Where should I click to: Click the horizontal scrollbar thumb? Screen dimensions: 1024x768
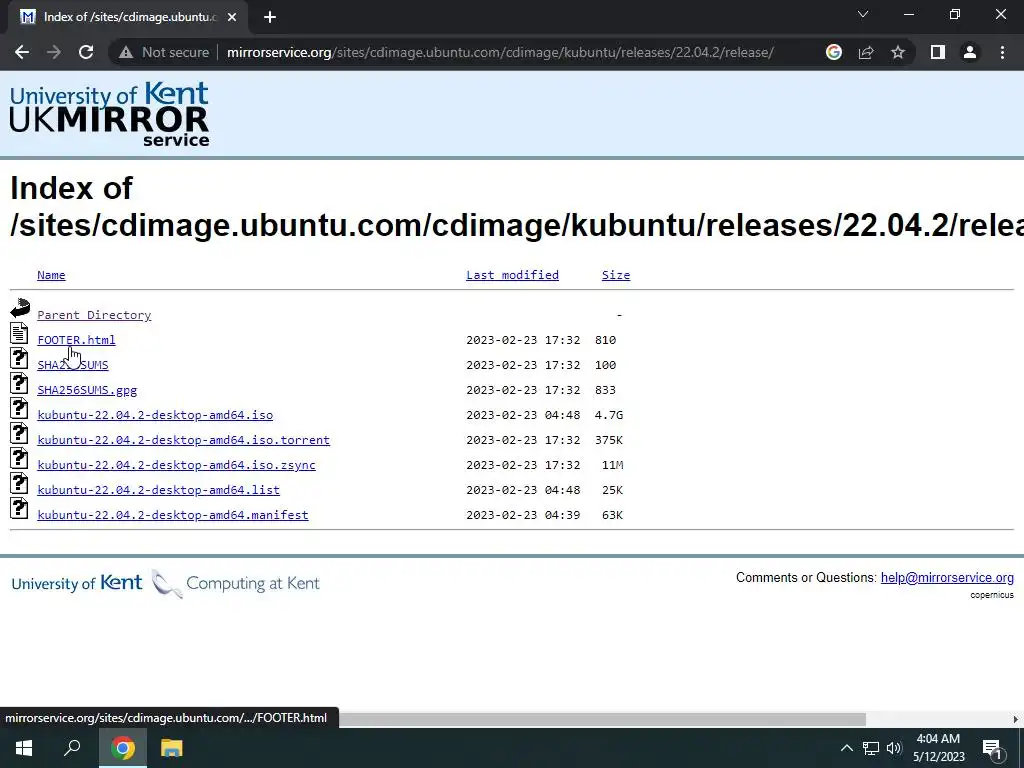click(x=602, y=719)
